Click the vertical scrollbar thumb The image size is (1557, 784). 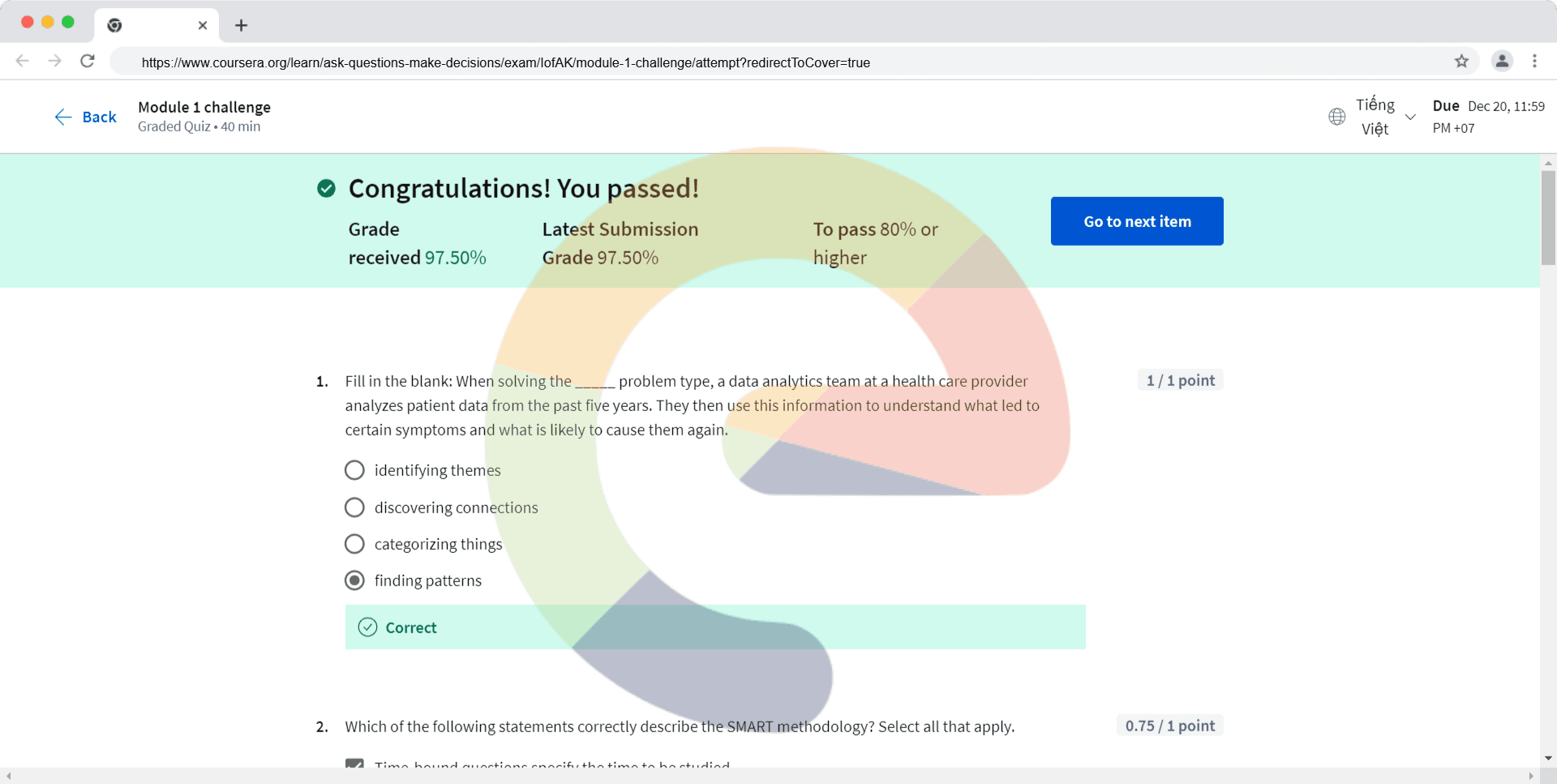click(1548, 217)
